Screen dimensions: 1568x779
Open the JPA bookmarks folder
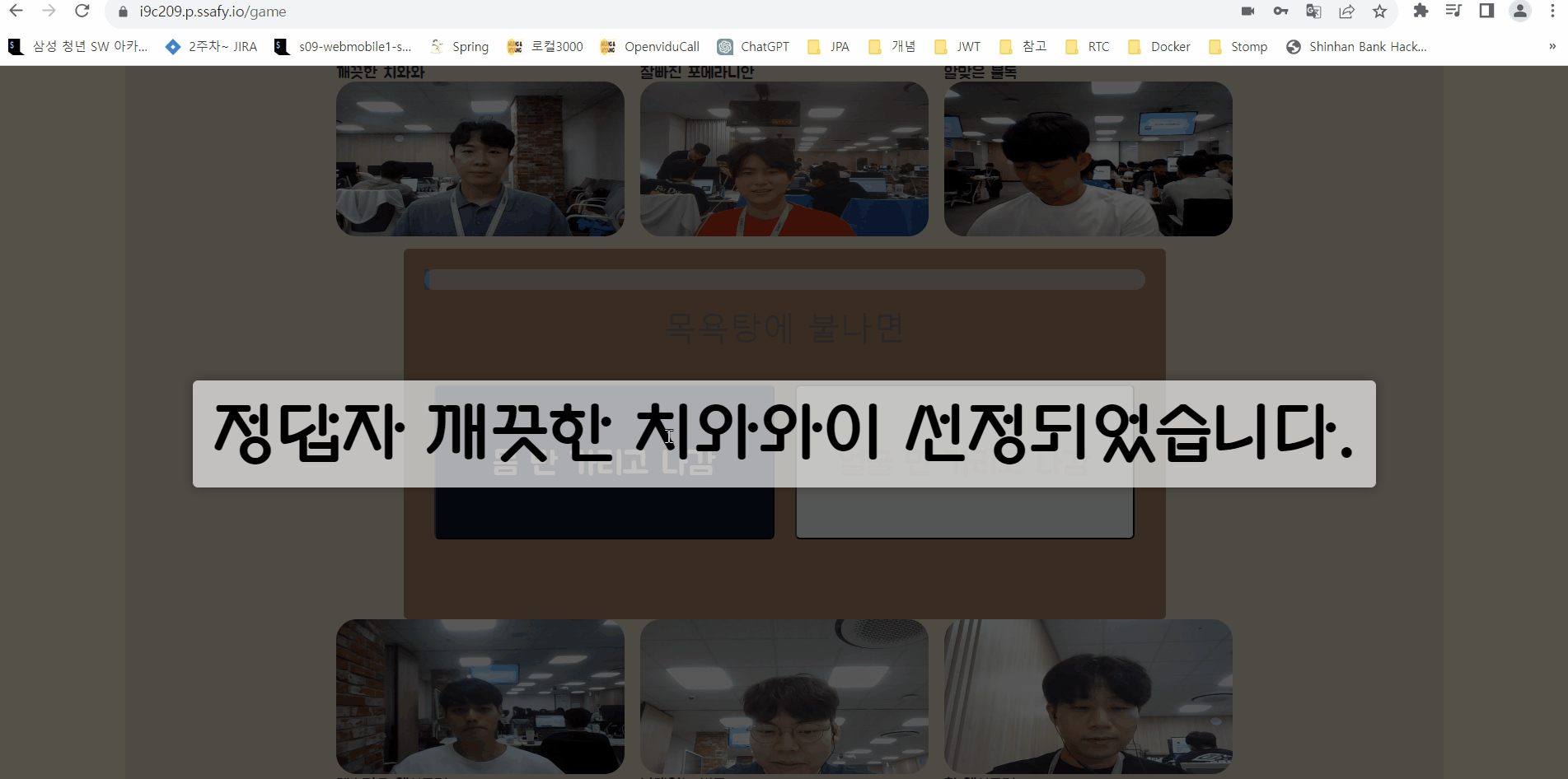[x=828, y=46]
